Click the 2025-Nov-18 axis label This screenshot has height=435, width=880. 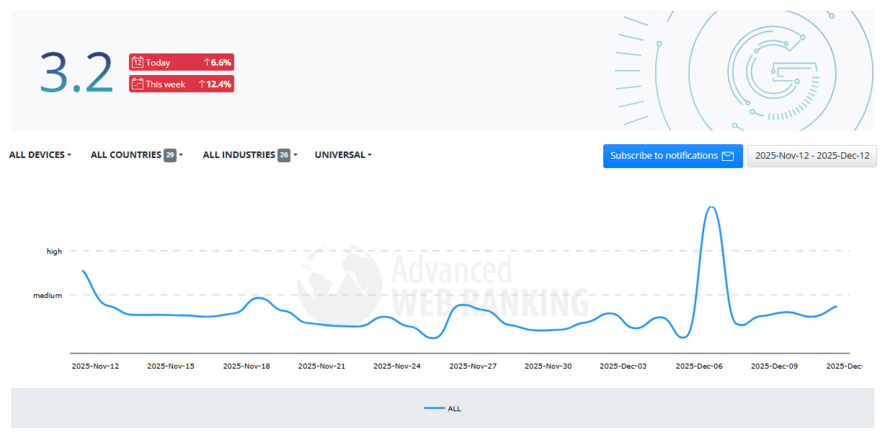(x=246, y=366)
